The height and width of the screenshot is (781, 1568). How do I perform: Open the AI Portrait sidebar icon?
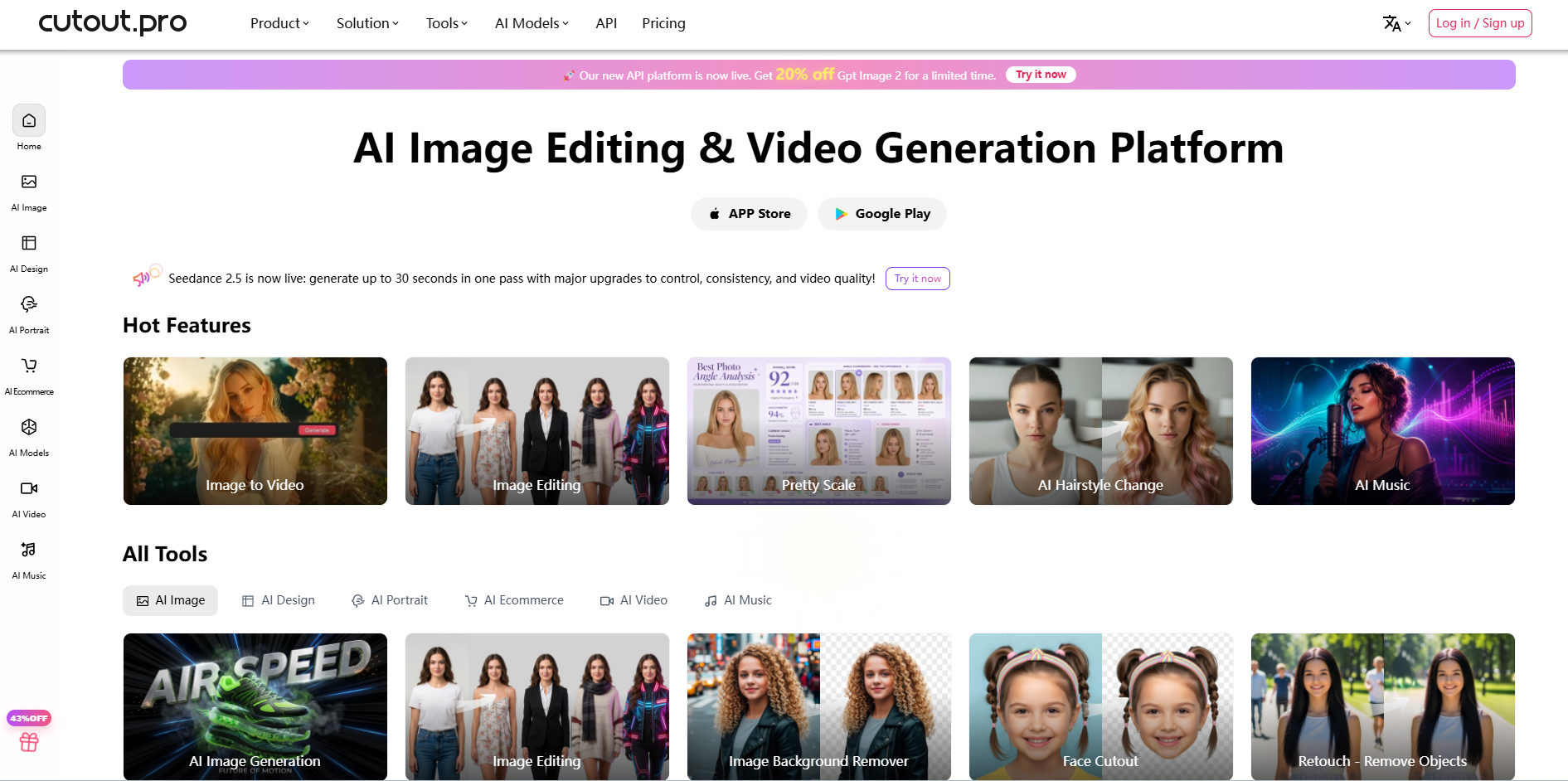point(29,305)
